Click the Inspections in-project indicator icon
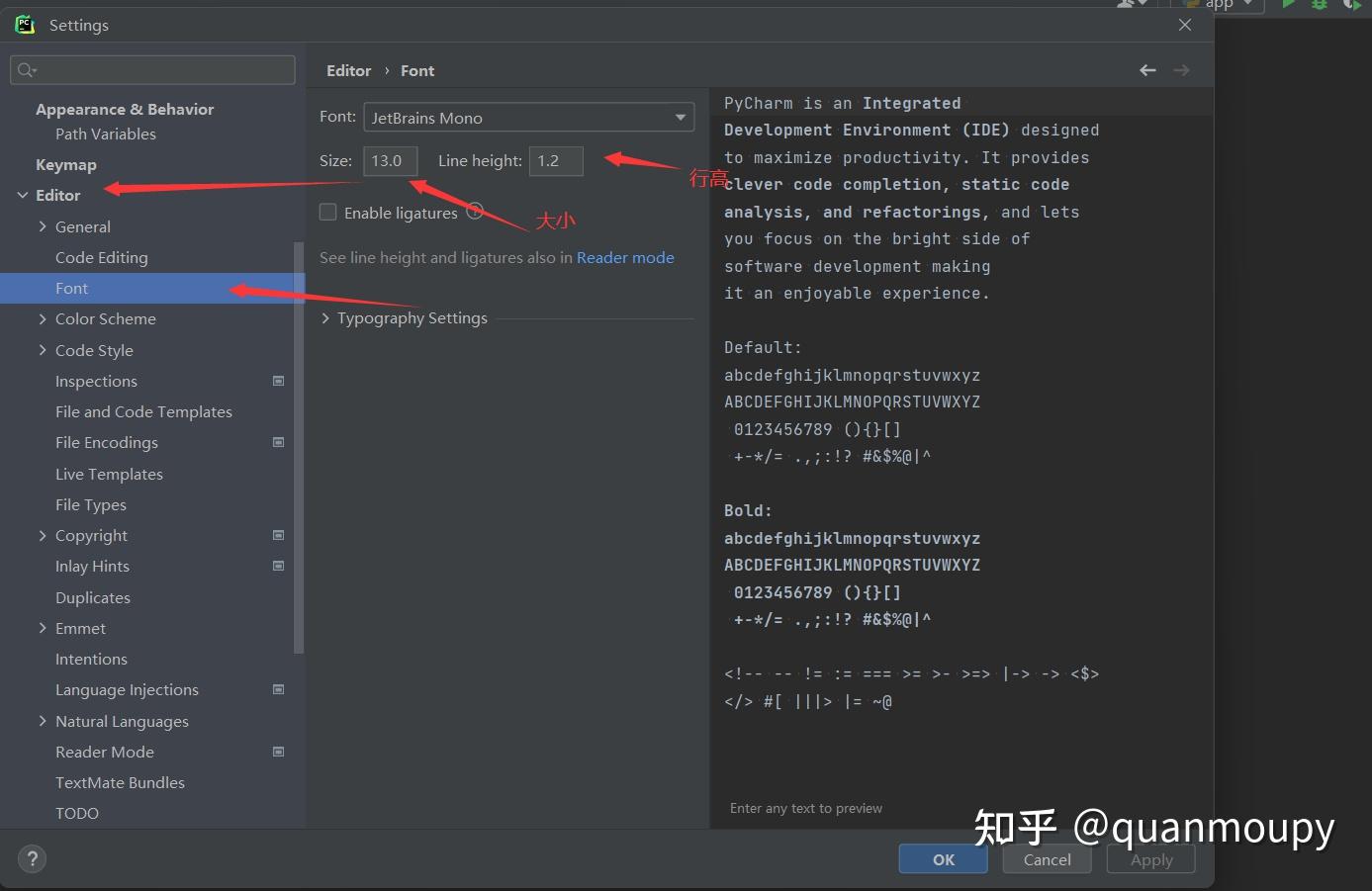Image resolution: width=1372 pixels, height=891 pixels. [x=278, y=381]
